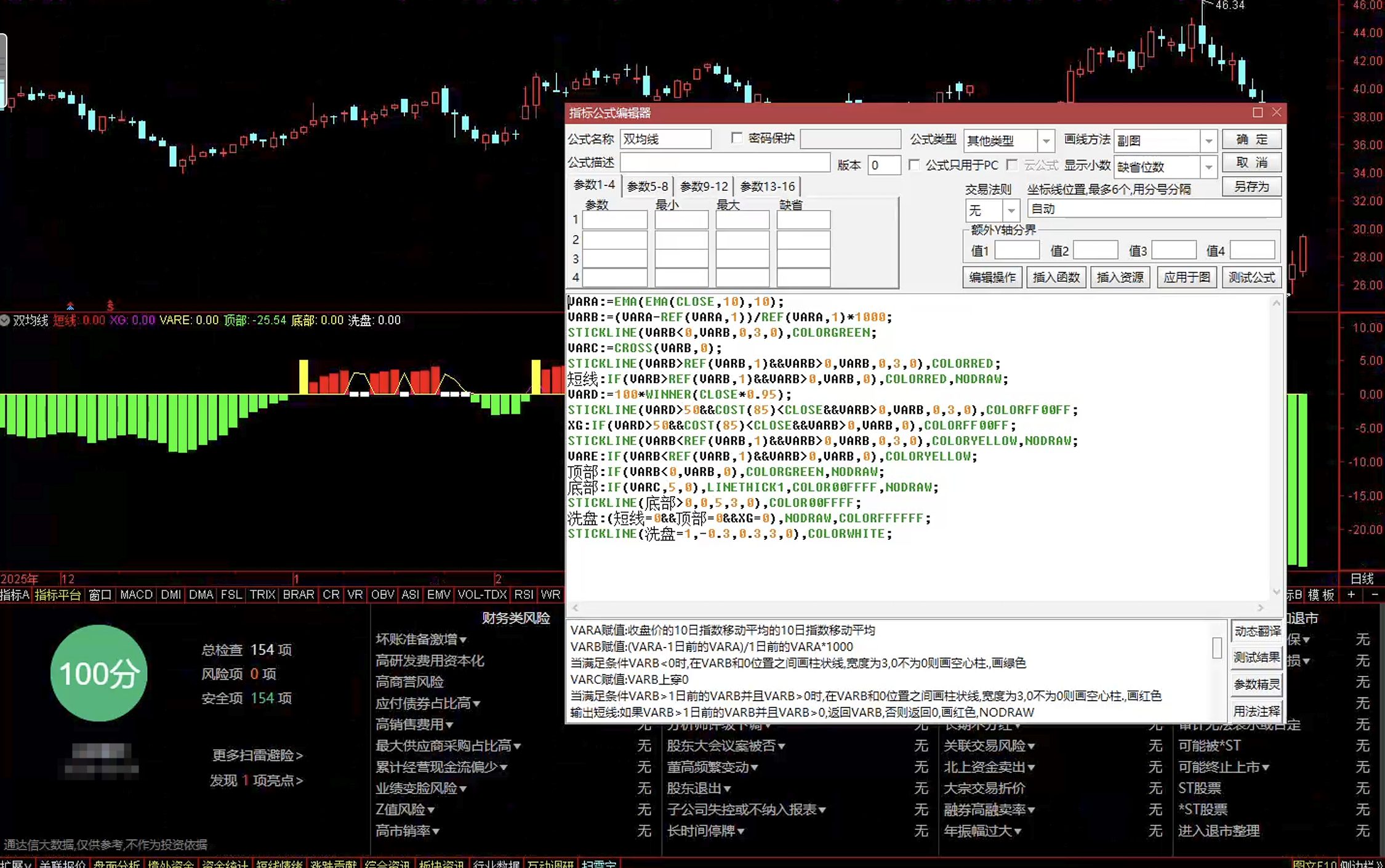The height and width of the screenshot is (868, 1385).
Task: Click code editor horizontal scroll right arrow
Action: click(1261, 608)
